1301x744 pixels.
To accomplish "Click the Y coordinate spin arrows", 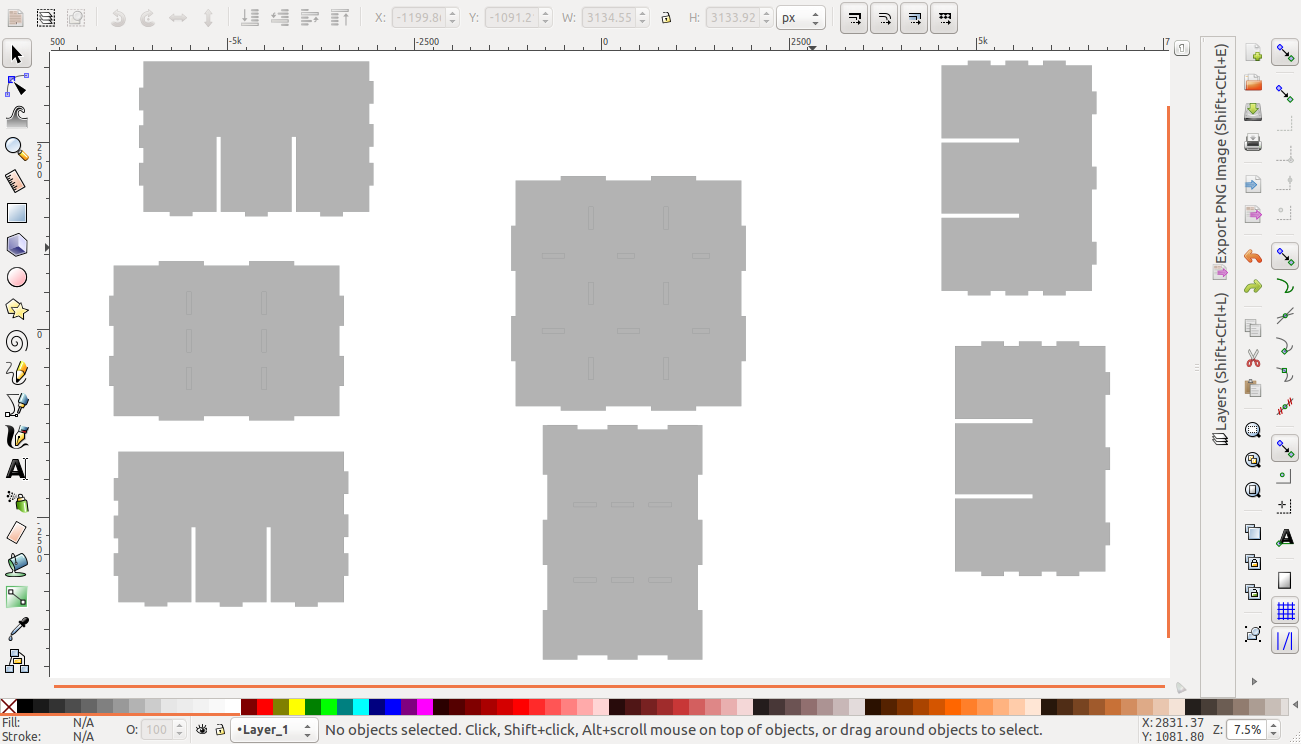I will [x=546, y=18].
